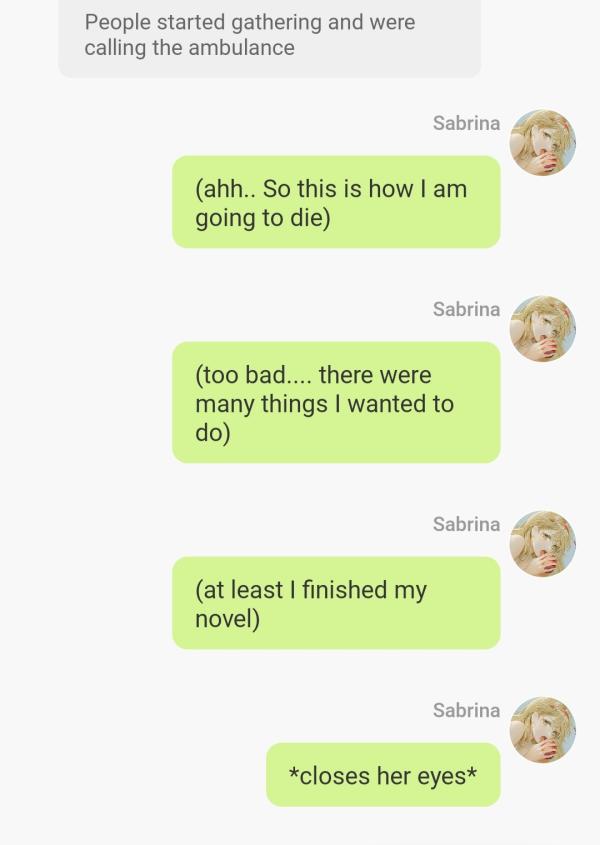Viewport: 600px width, 845px height.
Task: Tap Sabrina's avatar above '*closes her eyes*'
Action: point(542,730)
